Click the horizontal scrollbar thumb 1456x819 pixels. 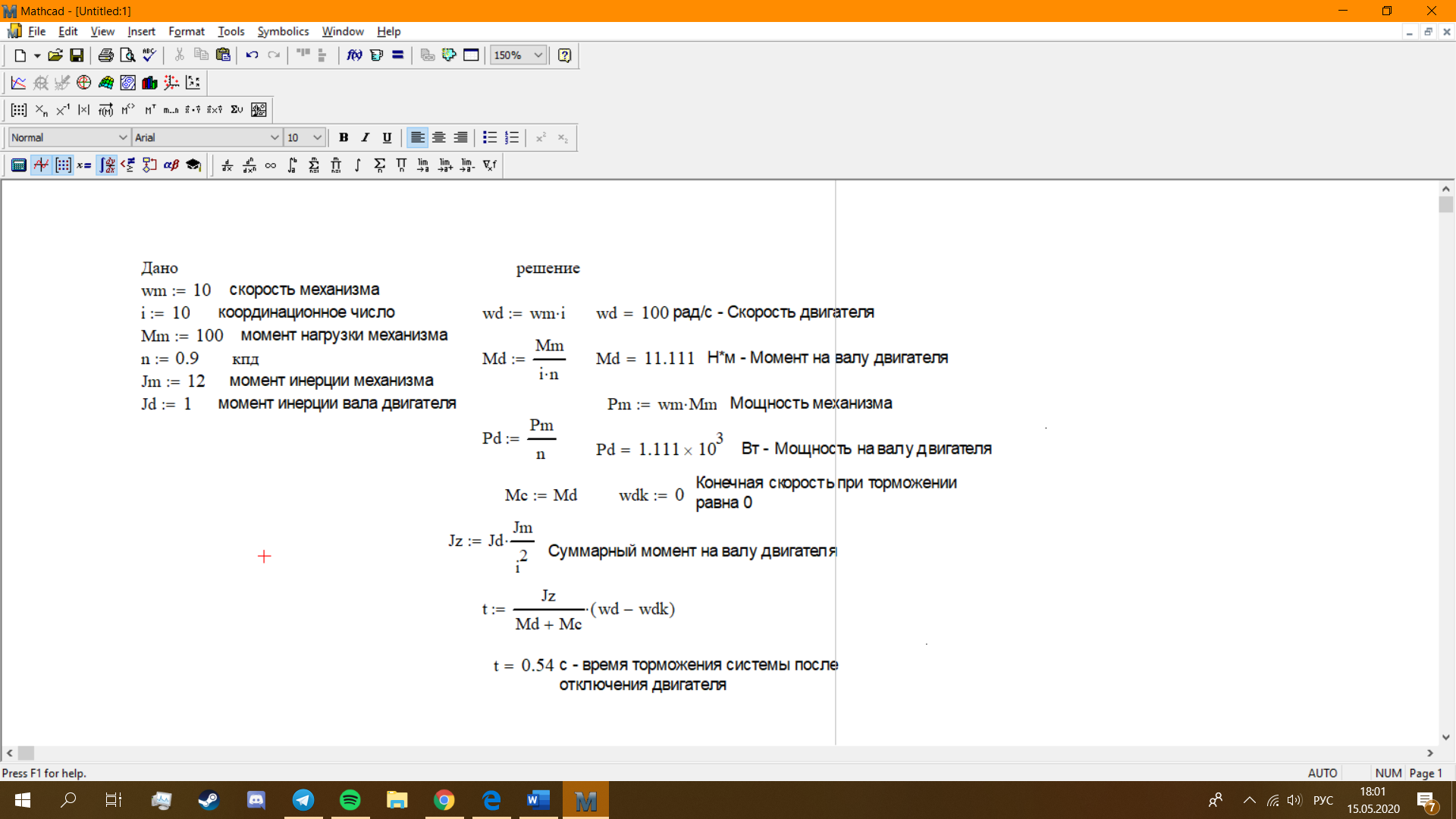27,753
